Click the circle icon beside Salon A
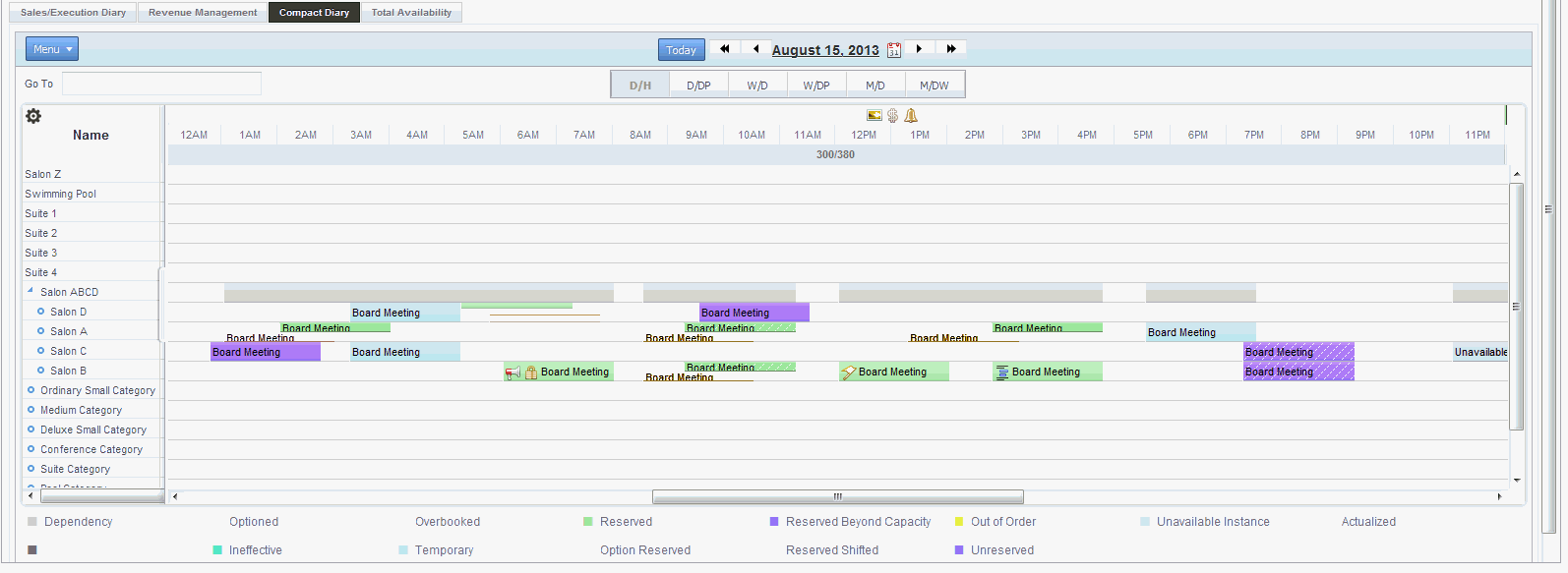1568x573 pixels. 40,330
